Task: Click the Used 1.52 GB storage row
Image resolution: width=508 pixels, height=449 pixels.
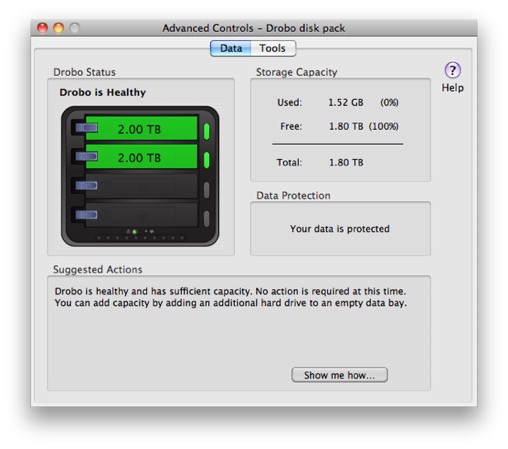Action: [x=338, y=102]
